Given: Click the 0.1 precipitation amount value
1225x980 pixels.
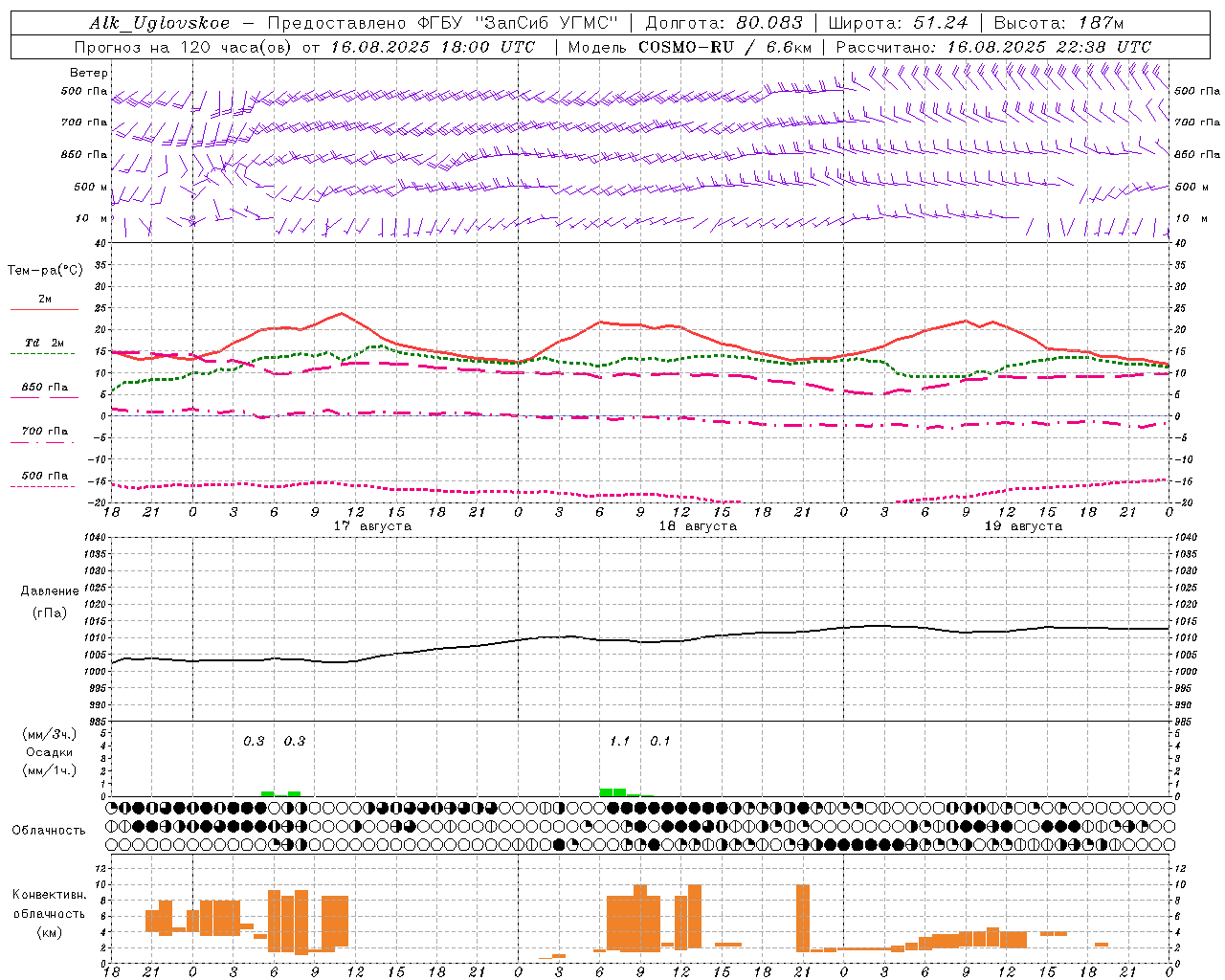Looking at the screenshot, I should point(660,742).
